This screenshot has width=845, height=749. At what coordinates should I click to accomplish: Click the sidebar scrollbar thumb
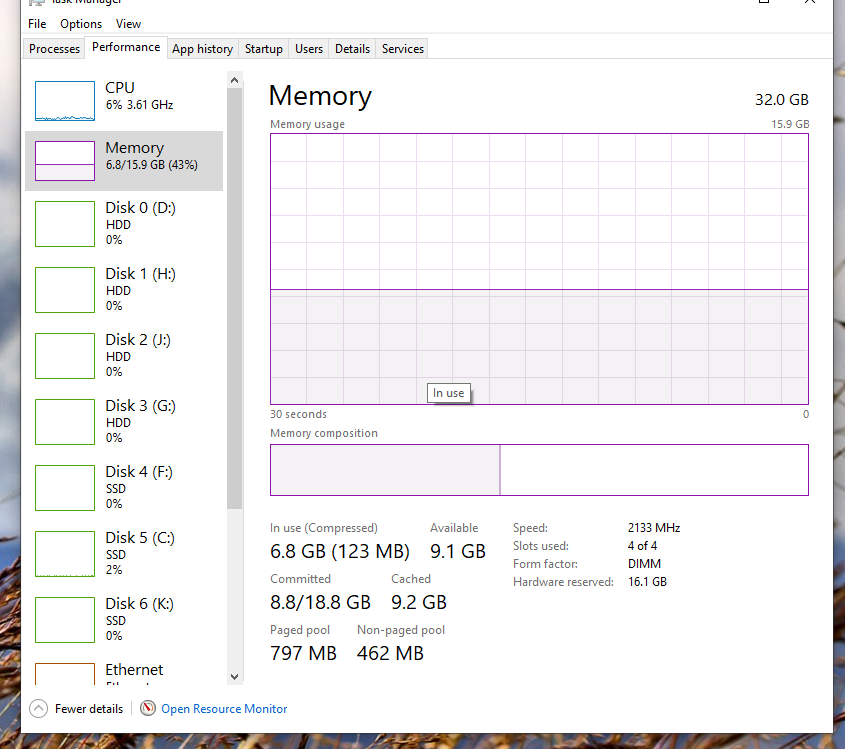tap(234, 299)
